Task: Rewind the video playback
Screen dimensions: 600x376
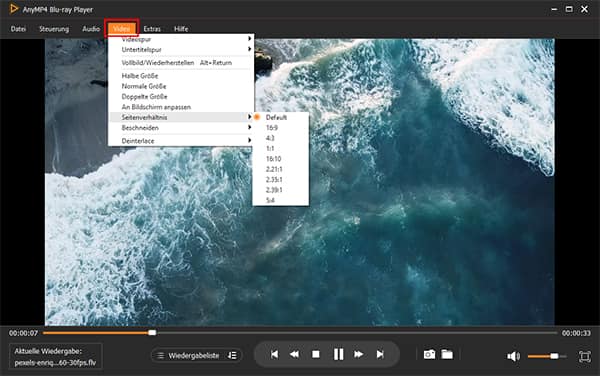Action: [x=294, y=355]
